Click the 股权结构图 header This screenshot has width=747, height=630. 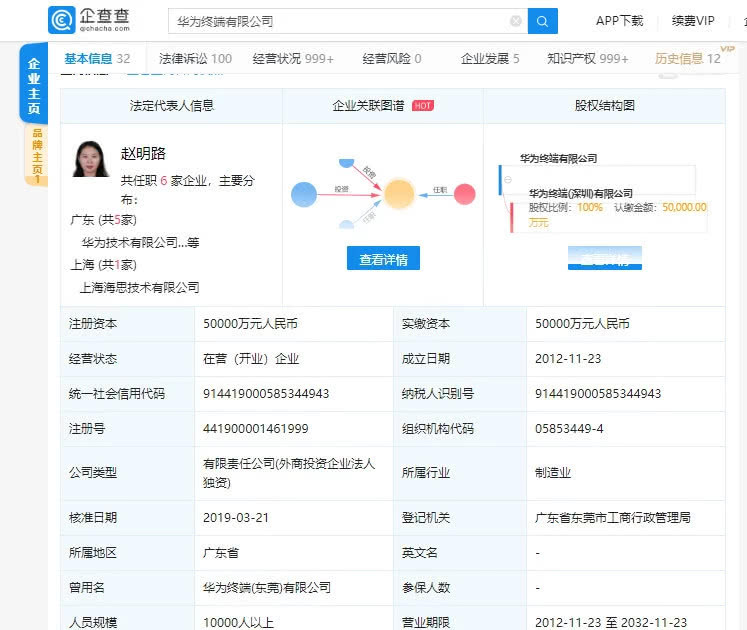click(x=605, y=106)
